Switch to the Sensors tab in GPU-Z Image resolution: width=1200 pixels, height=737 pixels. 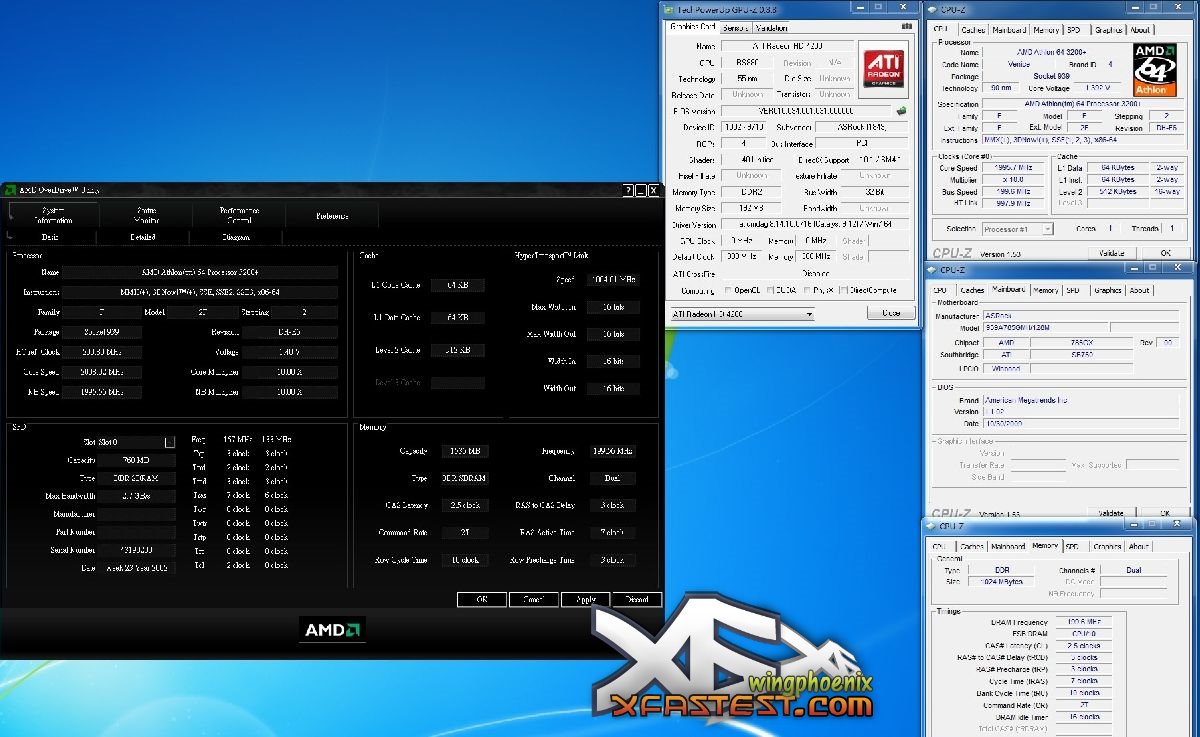tap(735, 28)
